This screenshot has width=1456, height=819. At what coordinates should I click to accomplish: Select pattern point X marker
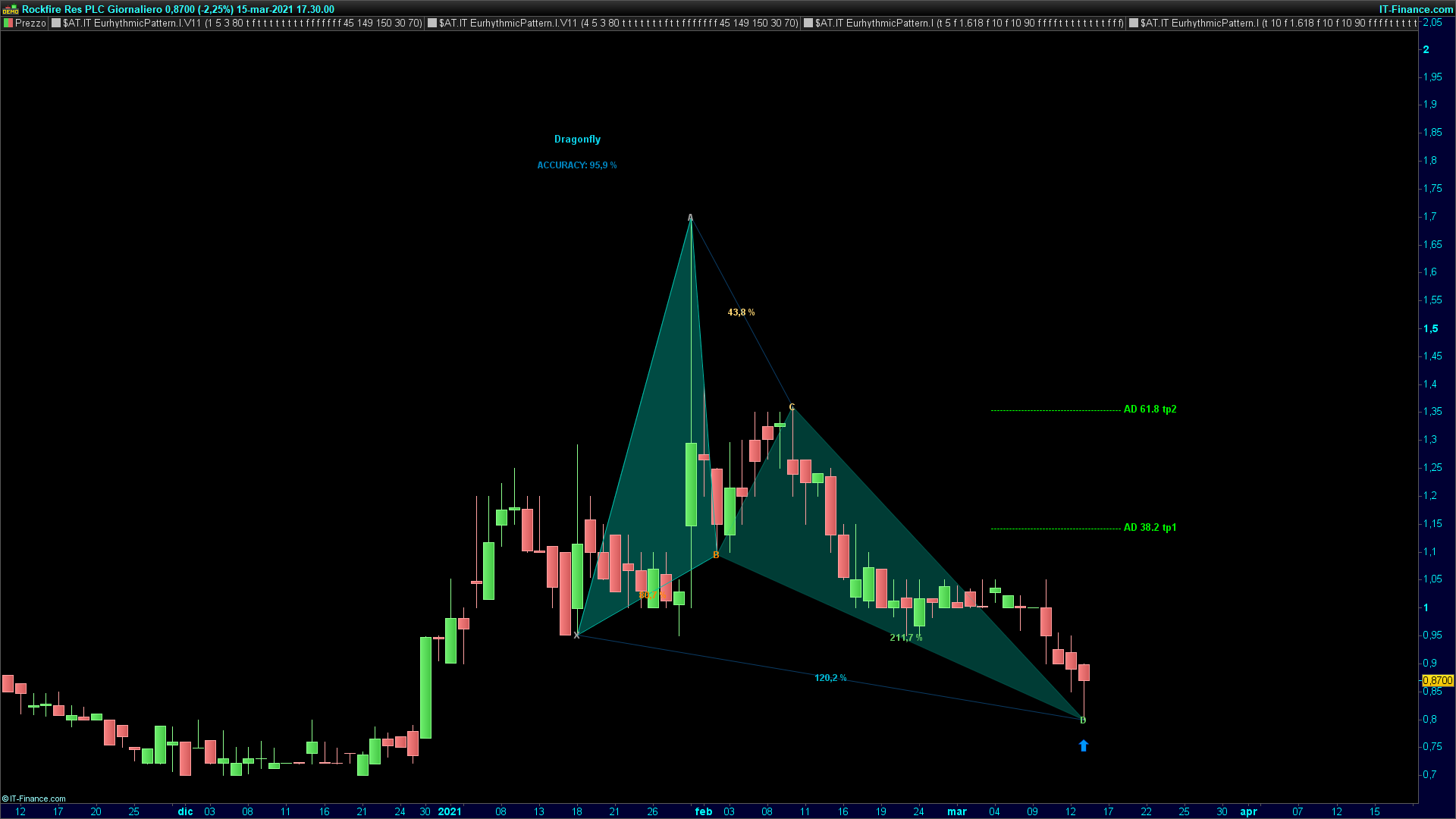point(577,635)
